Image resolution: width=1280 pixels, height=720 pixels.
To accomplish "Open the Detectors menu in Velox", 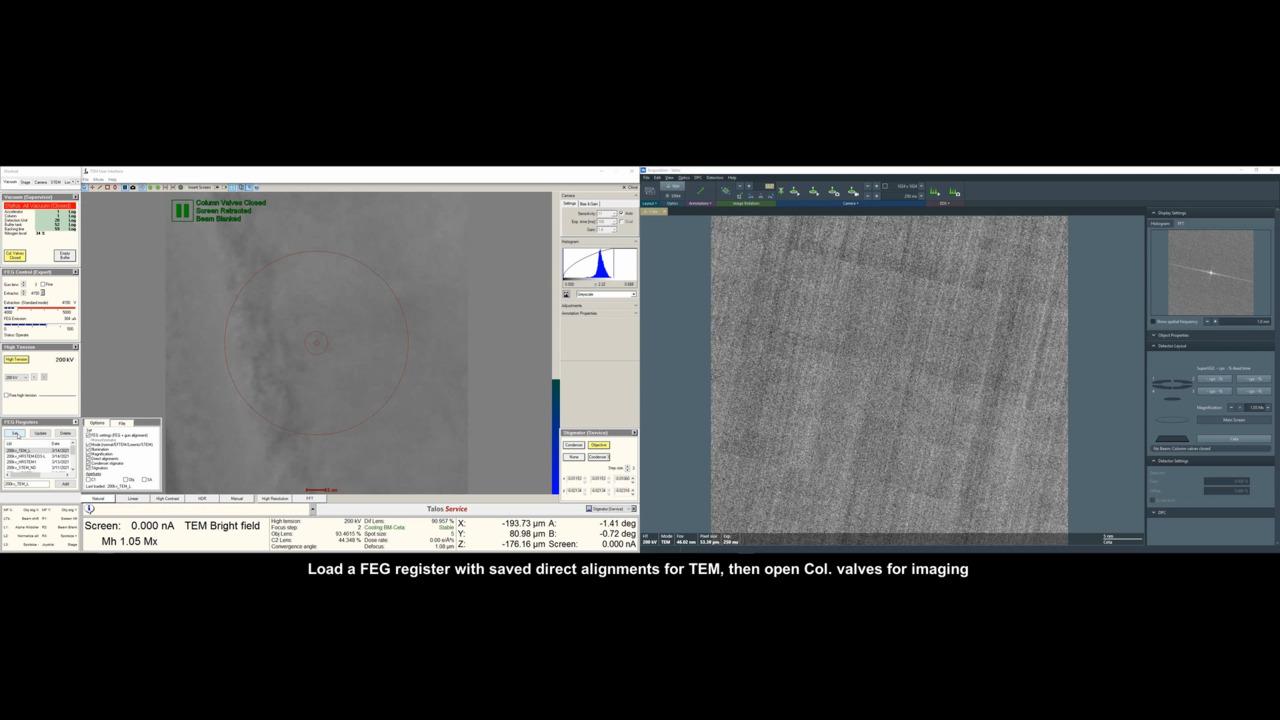I will tap(714, 177).
